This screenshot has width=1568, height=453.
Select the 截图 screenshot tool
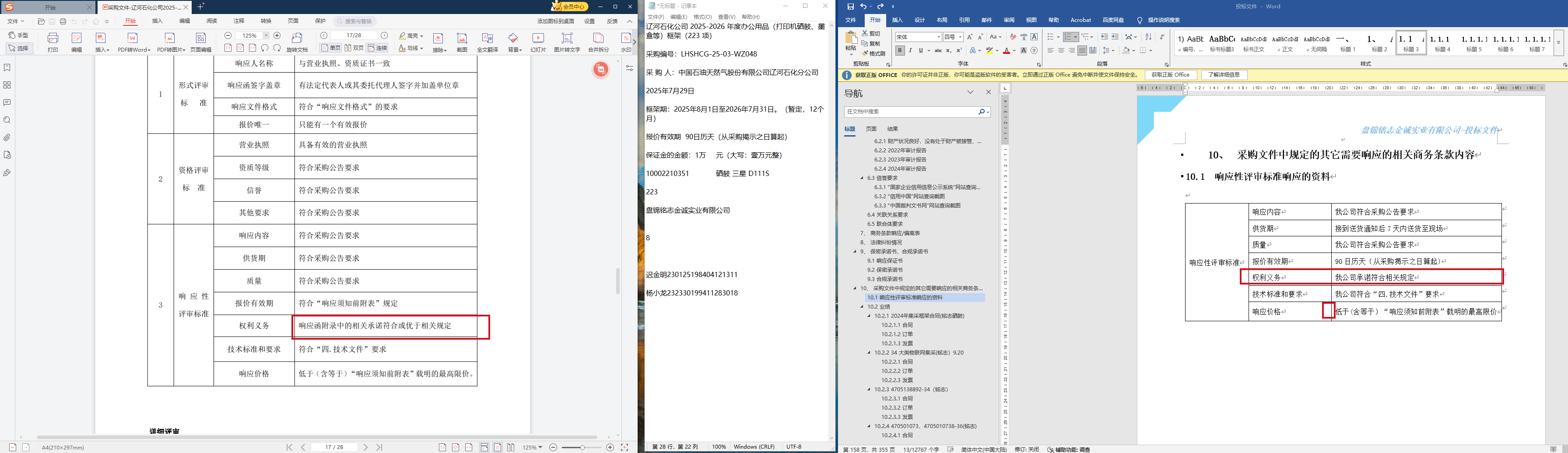[x=462, y=42]
